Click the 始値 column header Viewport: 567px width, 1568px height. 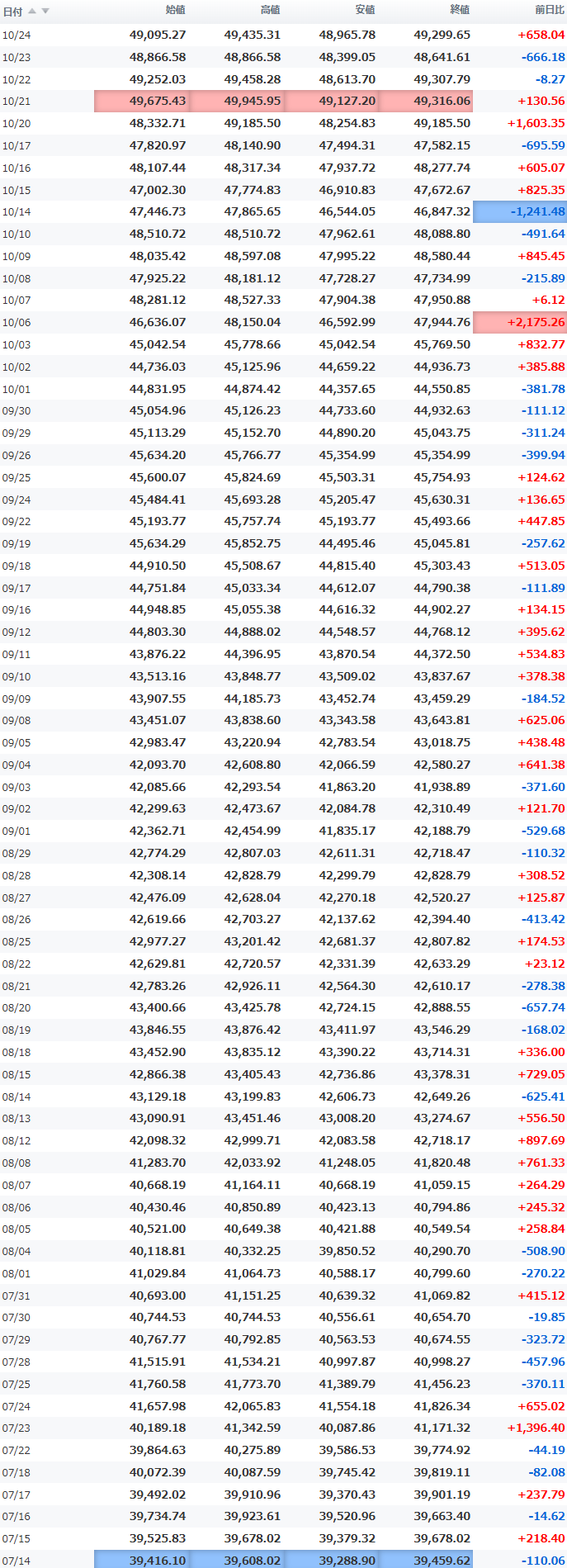pyautogui.click(x=175, y=10)
